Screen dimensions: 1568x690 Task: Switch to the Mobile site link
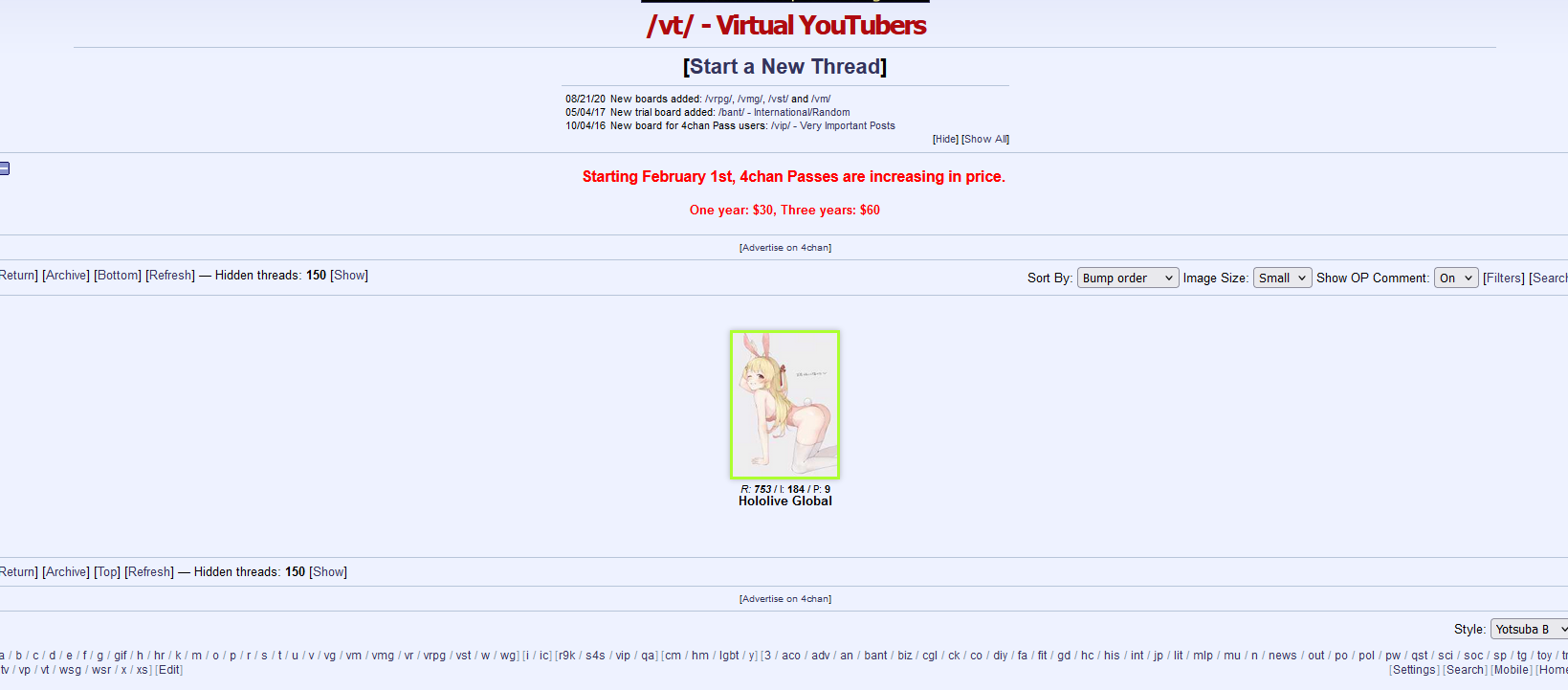[1512, 670]
